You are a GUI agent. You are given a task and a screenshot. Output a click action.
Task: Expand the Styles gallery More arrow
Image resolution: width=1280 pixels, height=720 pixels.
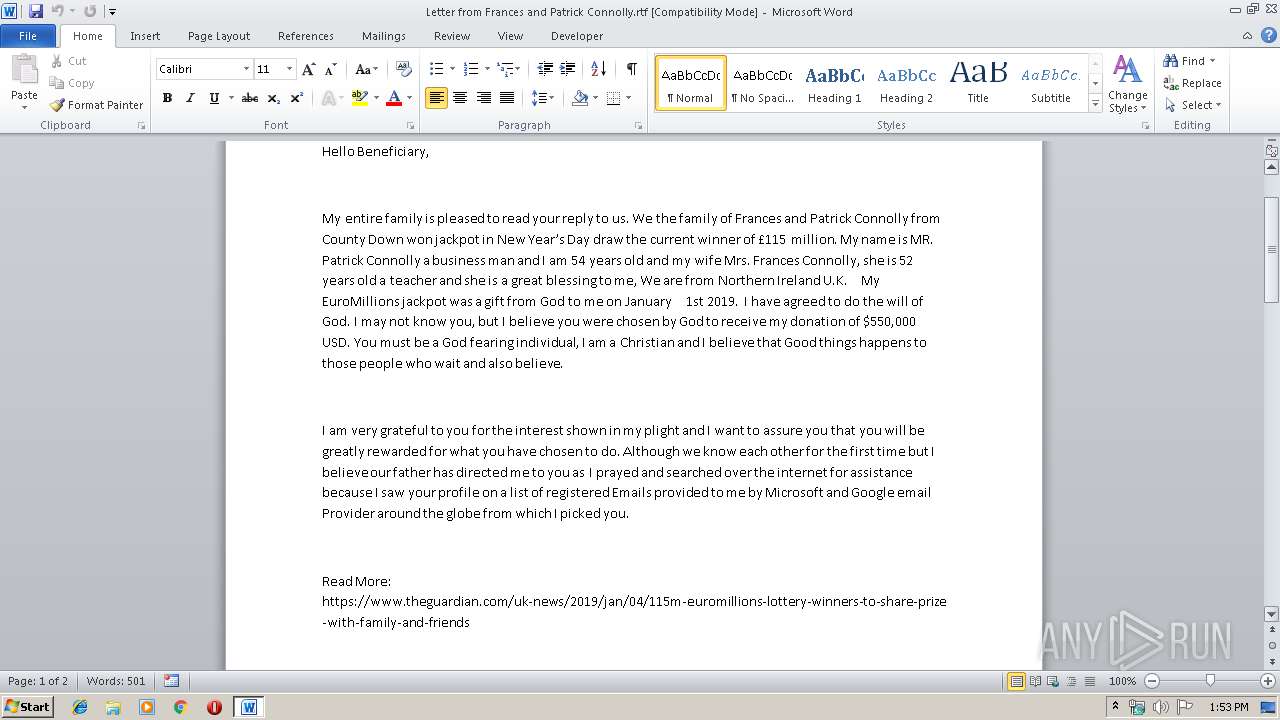pyautogui.click(x=1096, y=104)
